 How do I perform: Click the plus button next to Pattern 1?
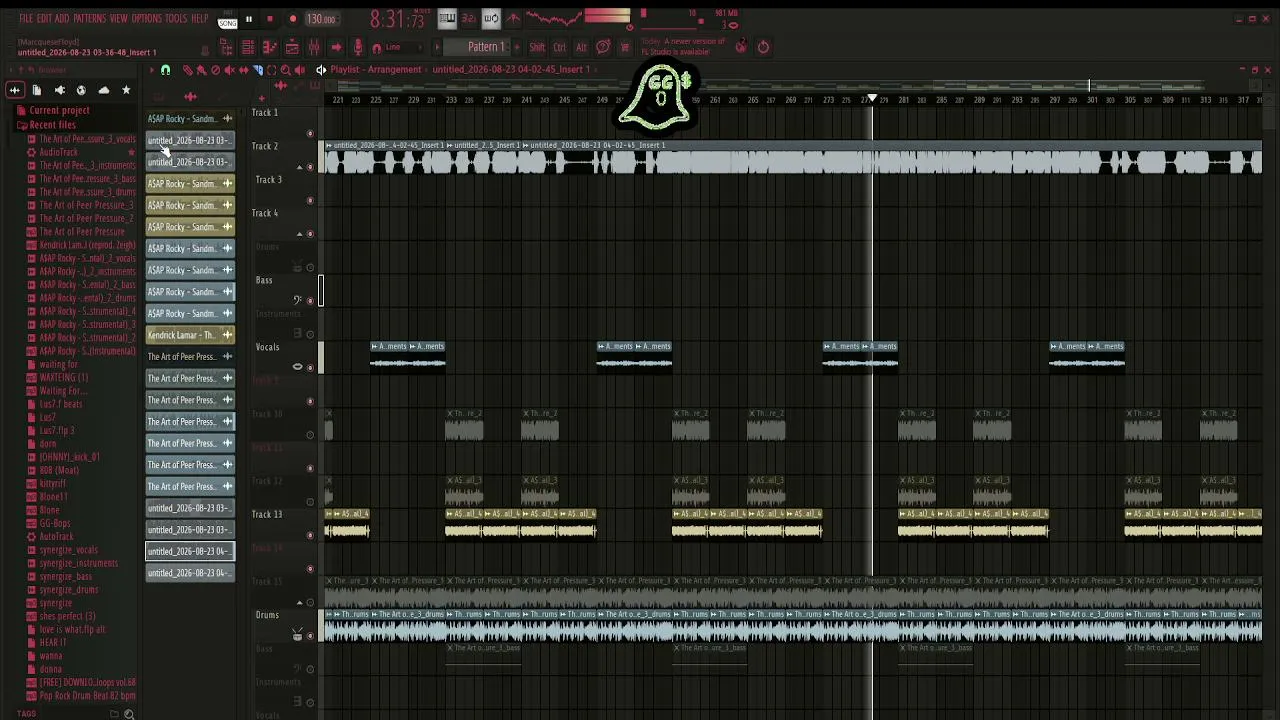517,47
